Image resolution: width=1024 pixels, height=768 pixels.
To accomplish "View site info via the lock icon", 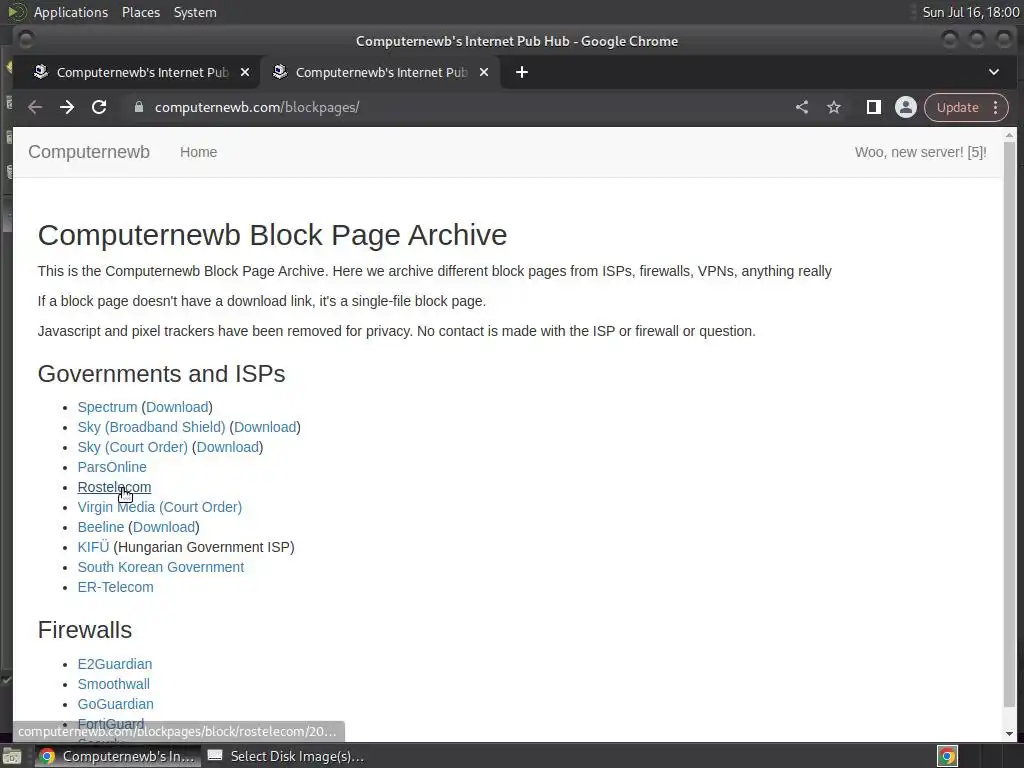I will pyautogui.click(x=138, y=107).
